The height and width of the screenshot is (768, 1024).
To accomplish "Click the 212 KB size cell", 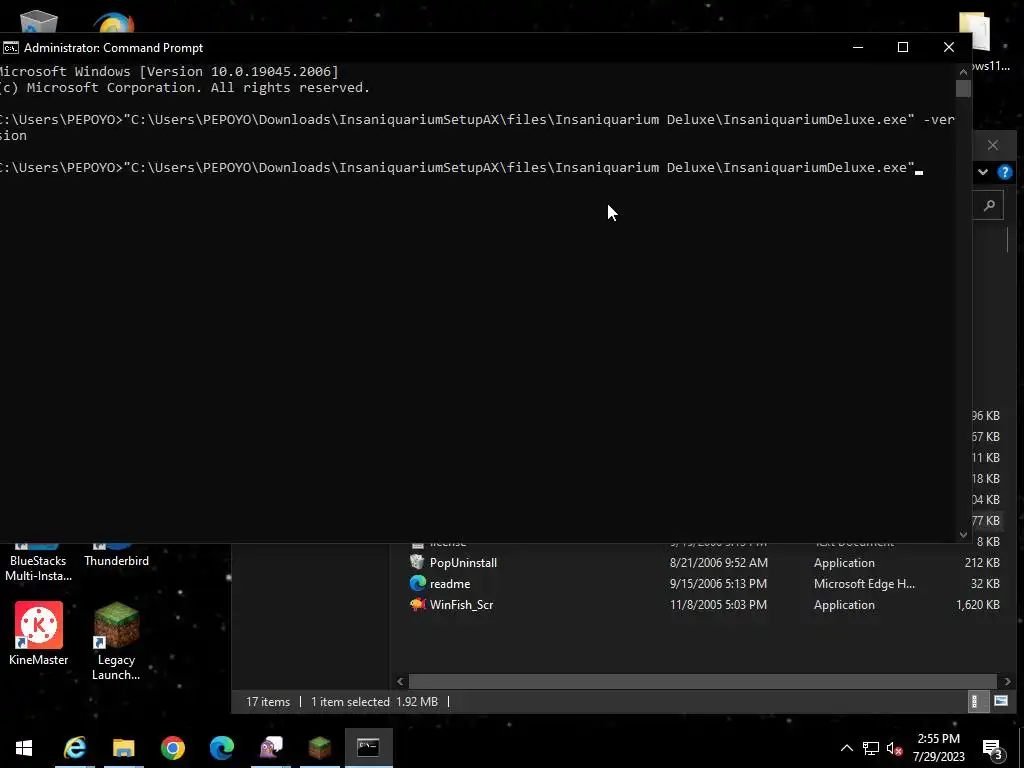I will click(x=982, y=562).
